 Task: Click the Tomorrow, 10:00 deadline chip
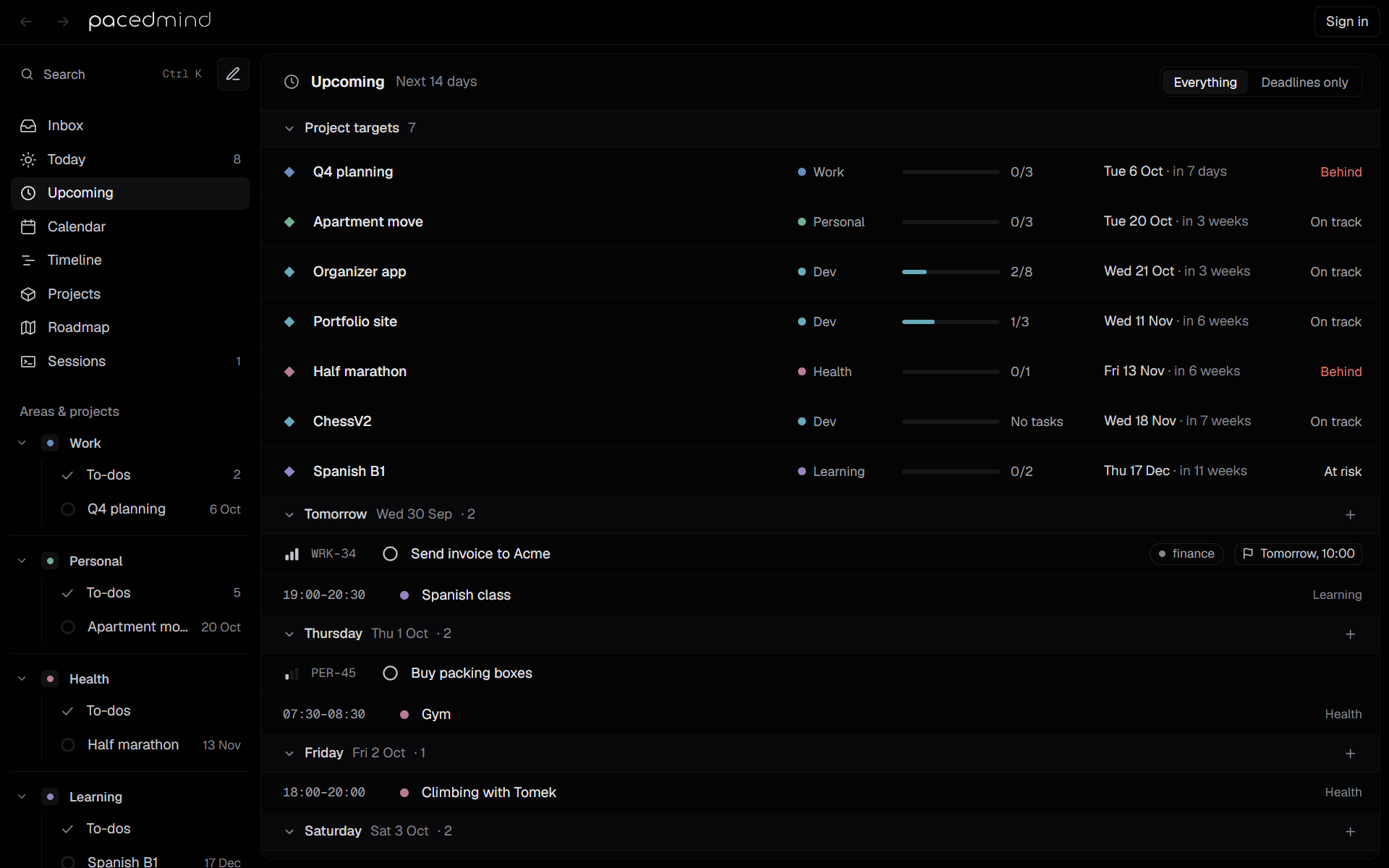click(x=1299, y=554)
